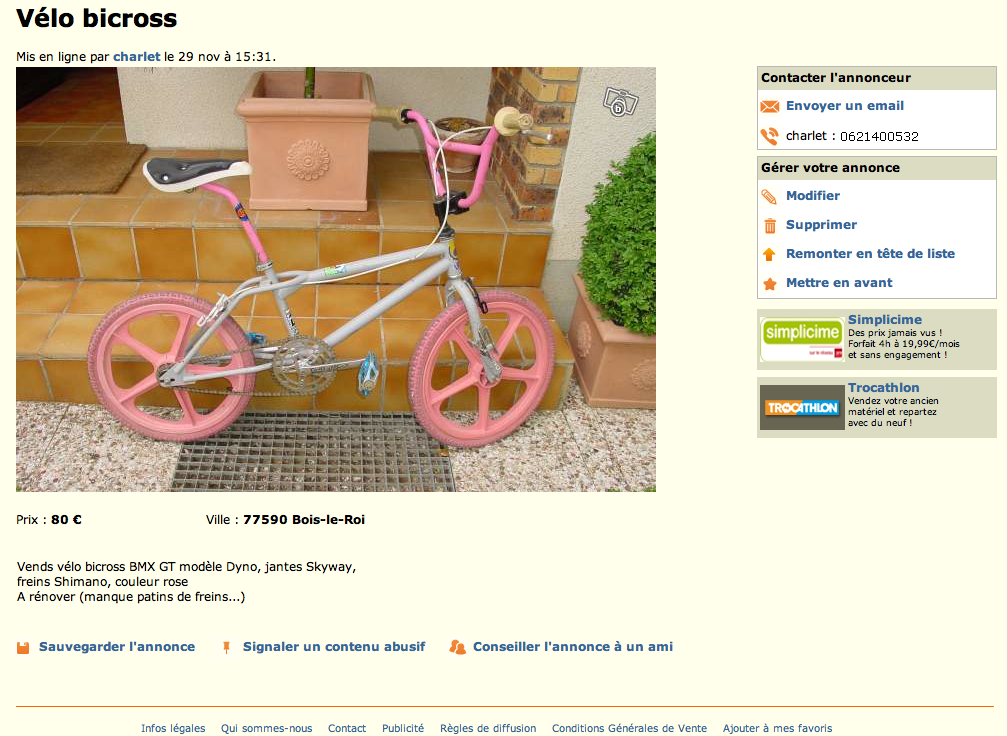
Task: Open Règles de diffusion in the footer
Action: coord(488,728)
